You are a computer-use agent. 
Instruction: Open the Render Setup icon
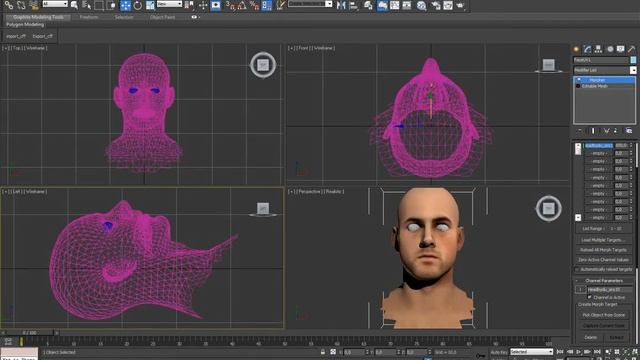436,5
